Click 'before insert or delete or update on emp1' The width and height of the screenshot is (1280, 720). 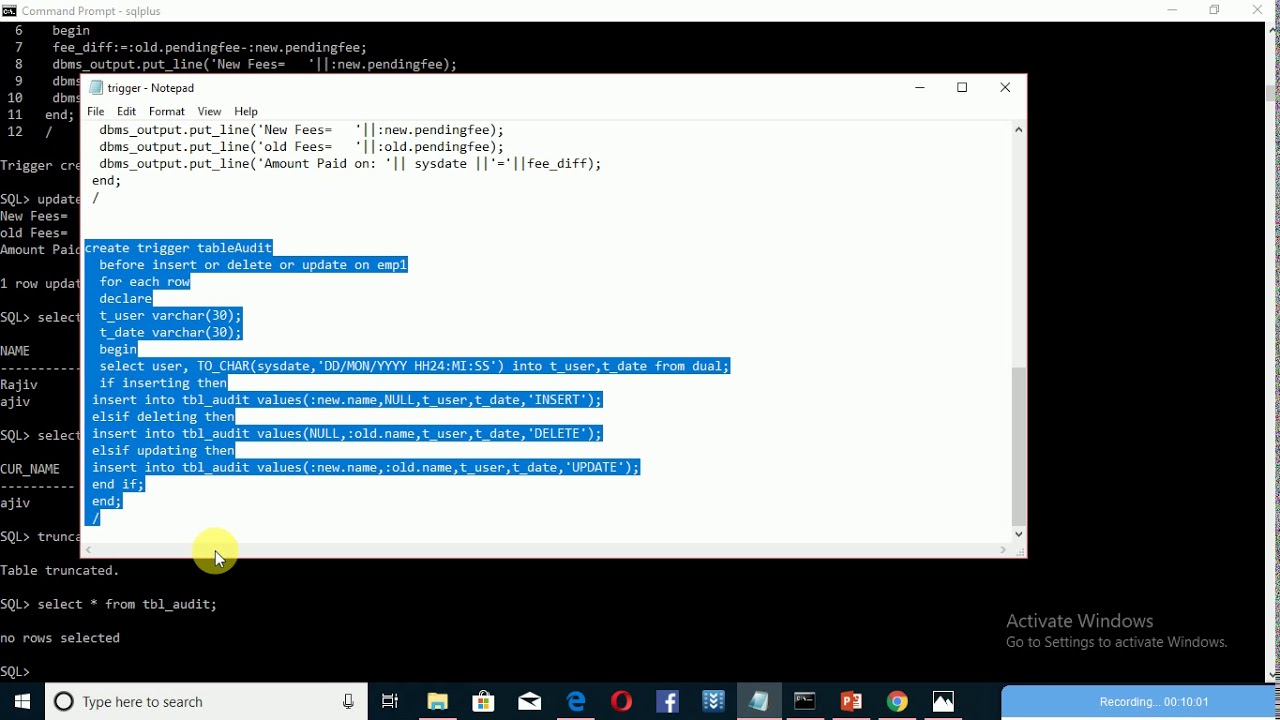[253, 265]
